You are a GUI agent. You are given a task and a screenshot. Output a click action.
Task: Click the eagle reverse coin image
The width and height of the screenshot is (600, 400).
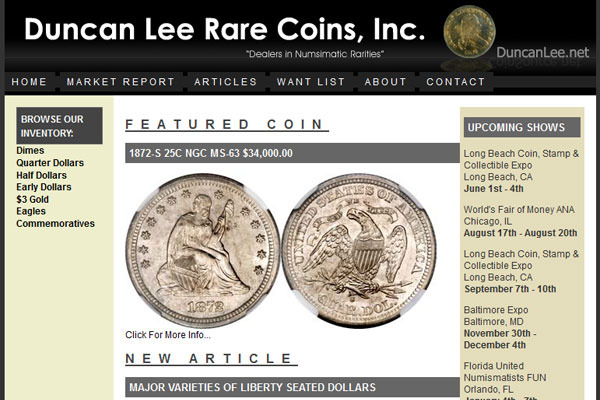click(x=359, y=250)
